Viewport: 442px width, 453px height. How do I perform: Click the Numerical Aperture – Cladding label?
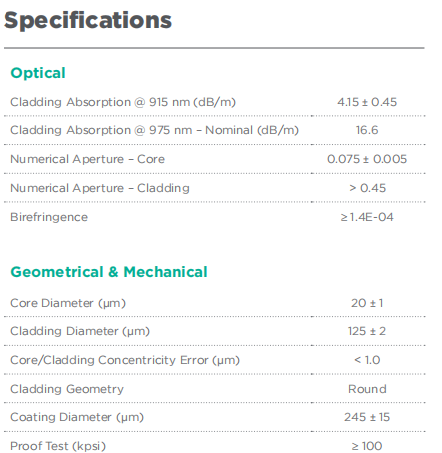point(100,188)
